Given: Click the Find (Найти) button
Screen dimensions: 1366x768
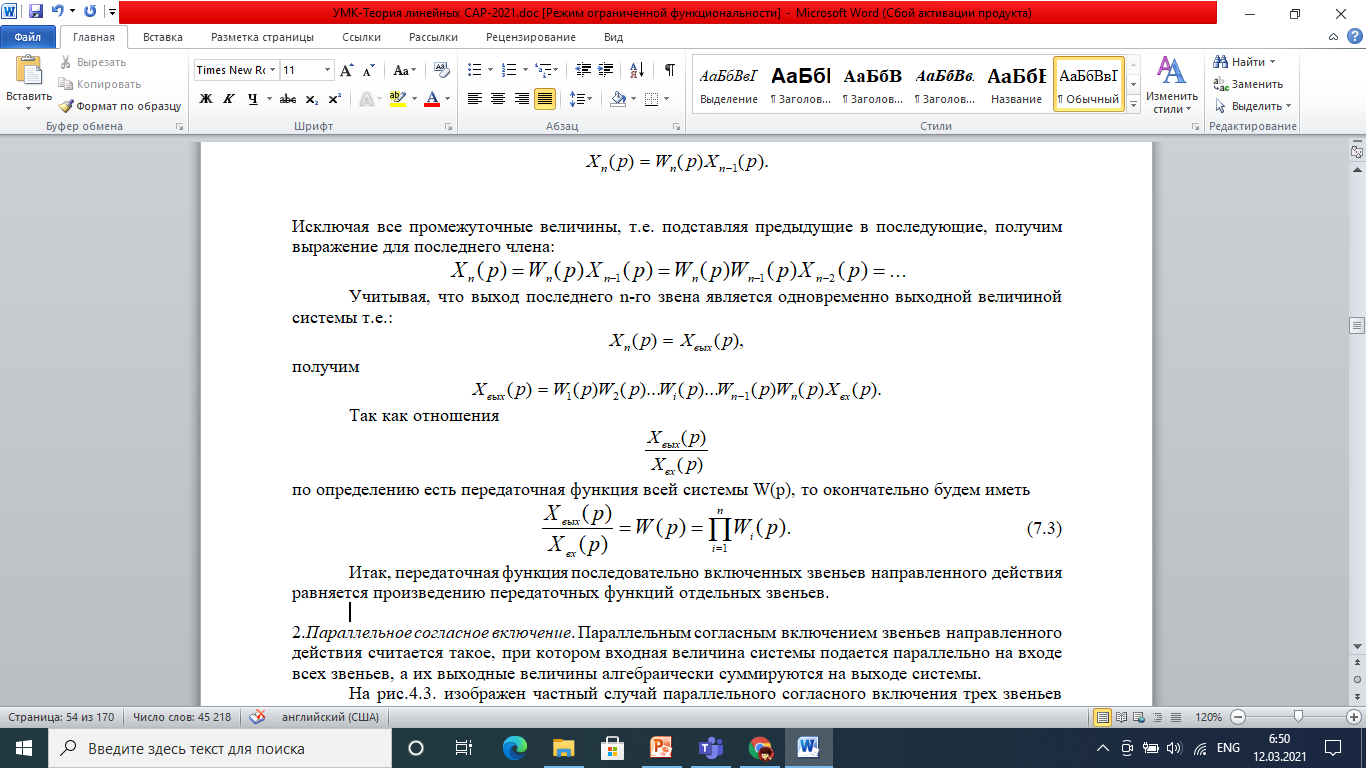Looking at the screenshot, I should [x=1243, y=62].
